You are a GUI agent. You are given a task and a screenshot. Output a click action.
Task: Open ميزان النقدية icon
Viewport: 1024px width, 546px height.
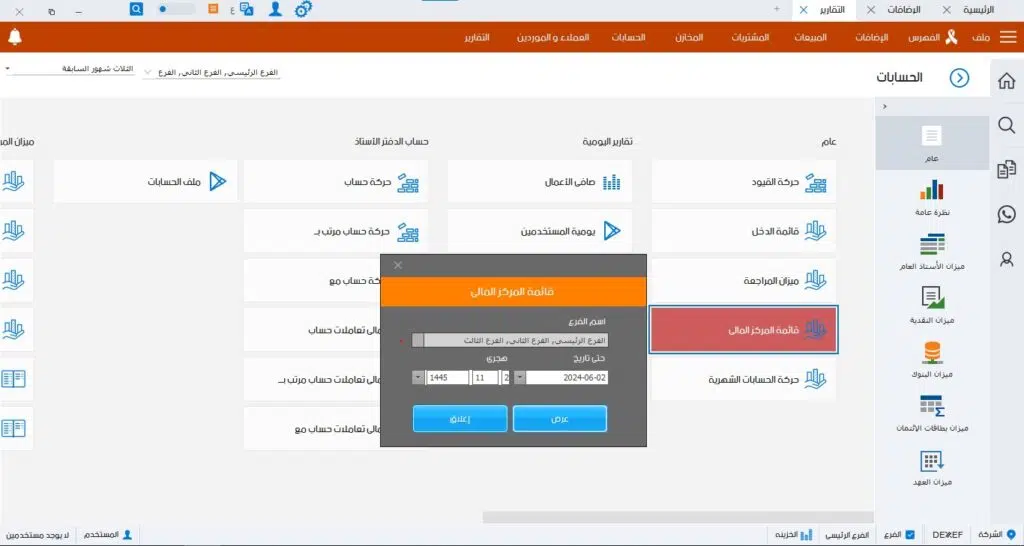pos(933,298)
